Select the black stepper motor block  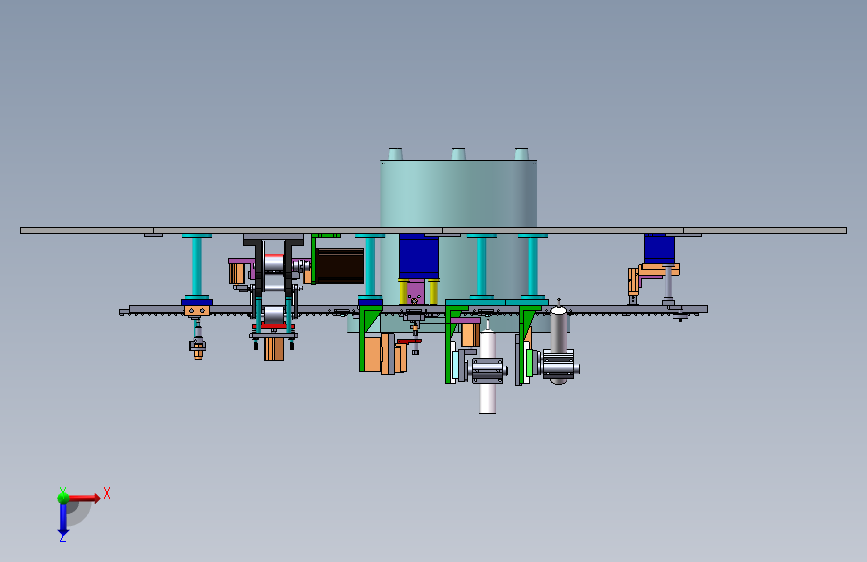click(x=339, y=266)
